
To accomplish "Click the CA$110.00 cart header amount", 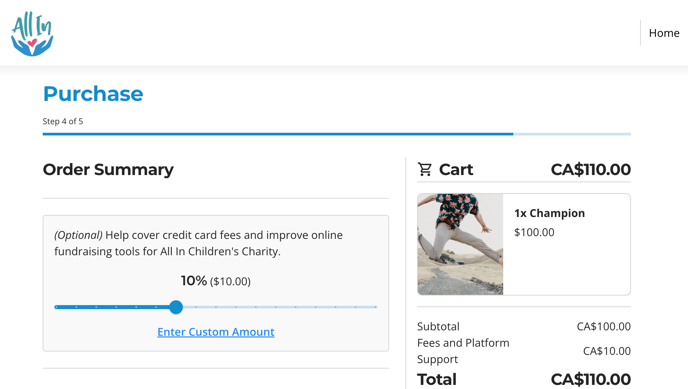I will coord(591,169).
